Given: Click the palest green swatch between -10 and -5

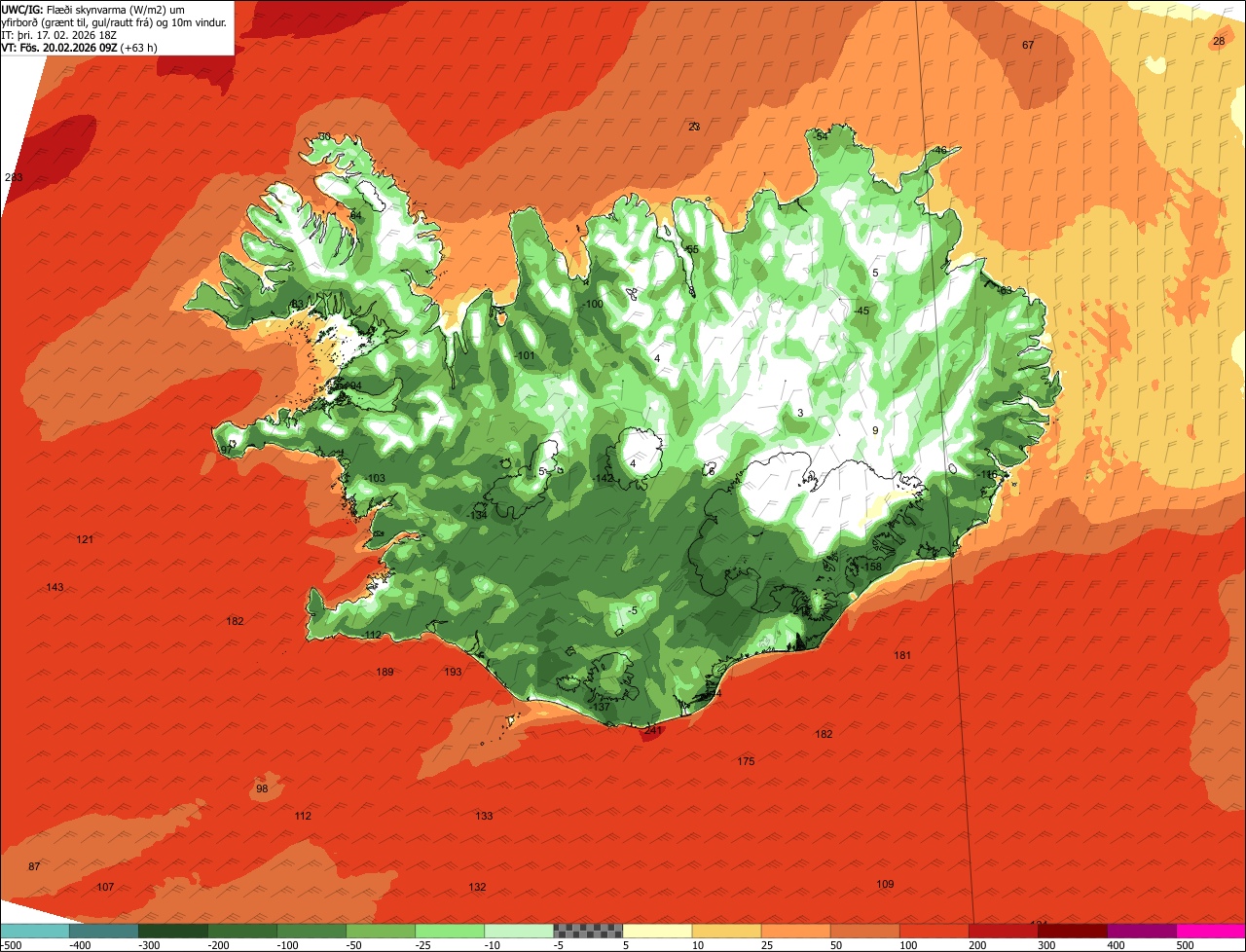Looking at the screenshot, I should coord(519,931).
